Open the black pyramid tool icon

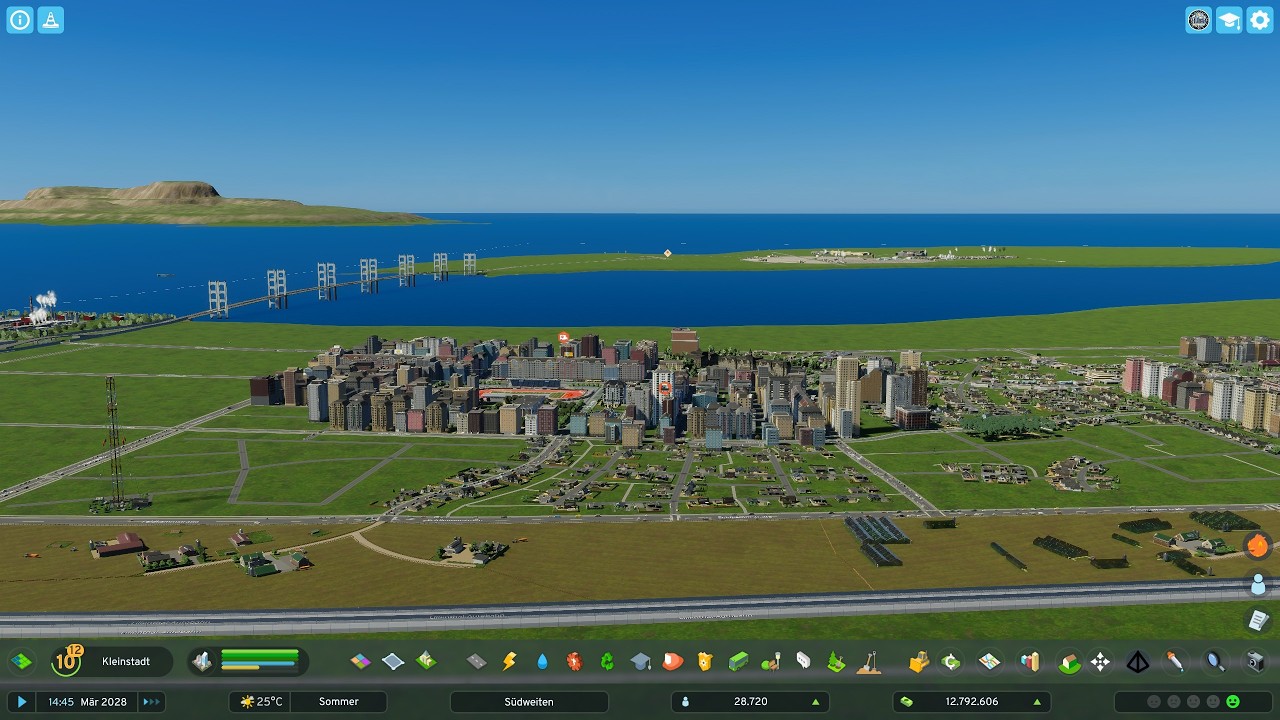[x=1138, y=661]
